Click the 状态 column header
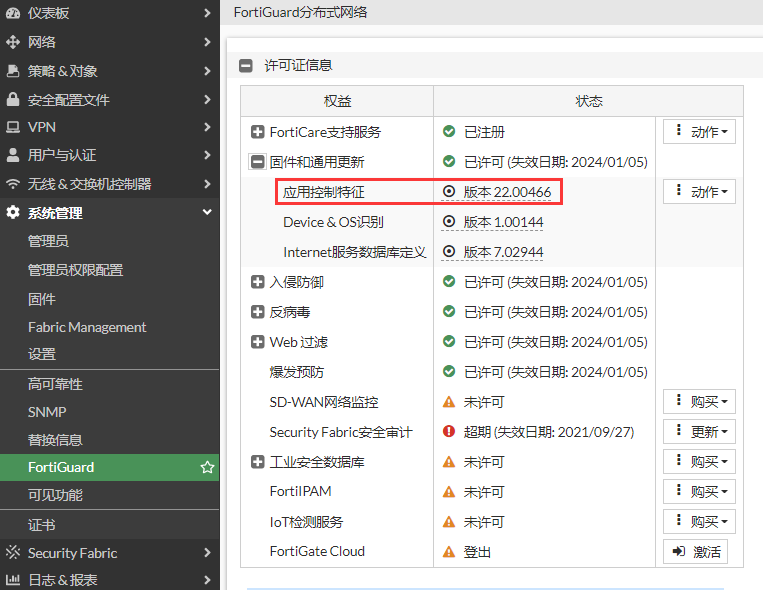This screenshot has width=763, height=590. click(589, 101)
